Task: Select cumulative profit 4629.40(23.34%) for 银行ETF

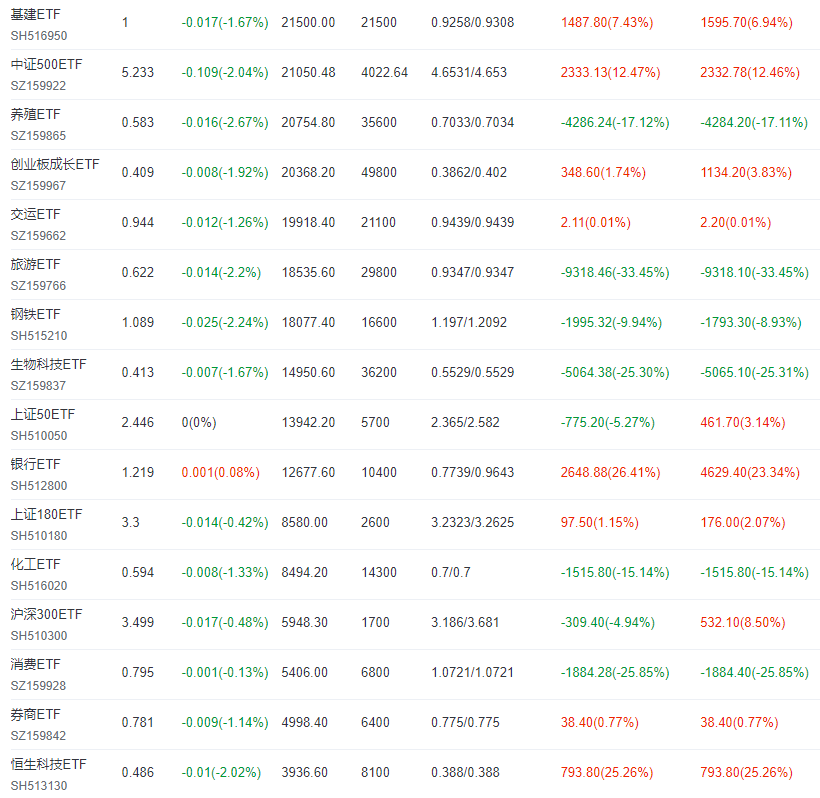Action: pos(750,472)
